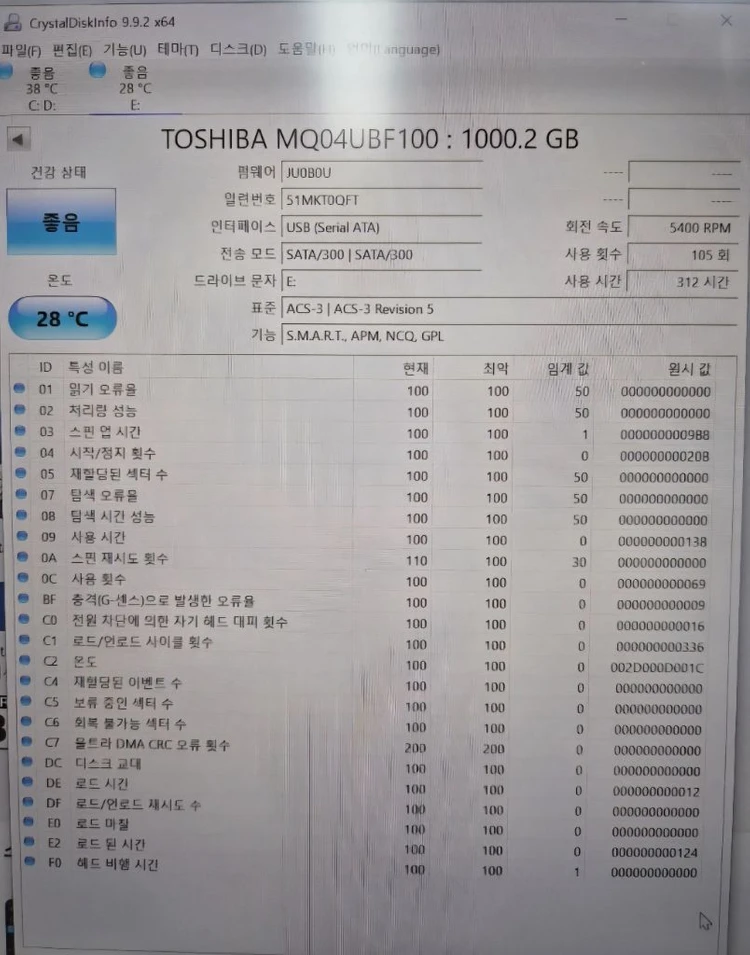Click the standard field ACS-3 Revision 5
This screenshot has width=750, height=955.
(509, 309)
